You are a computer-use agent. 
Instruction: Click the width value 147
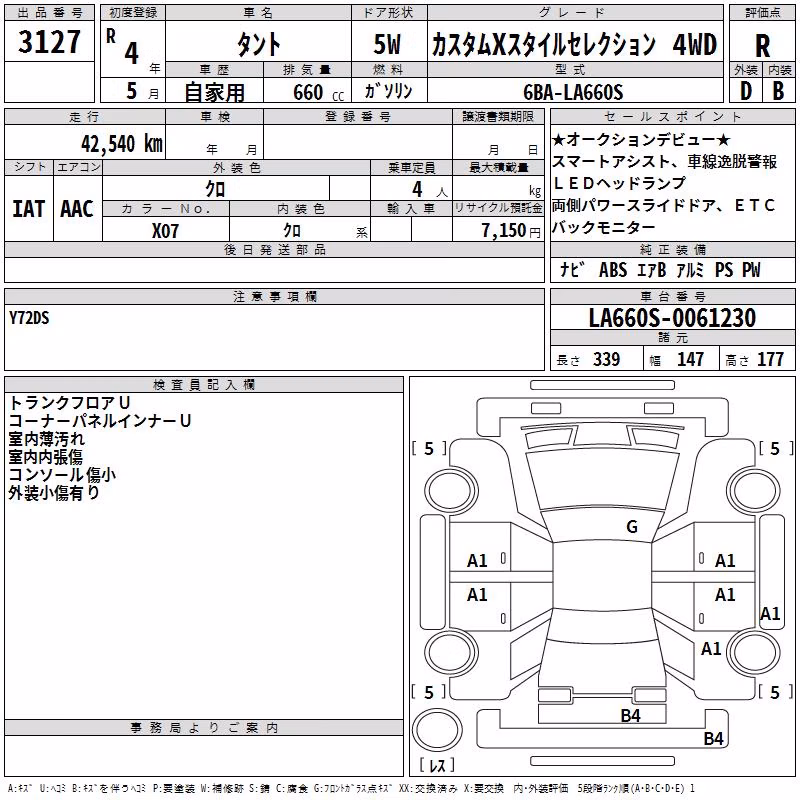[x=690, y=360]
